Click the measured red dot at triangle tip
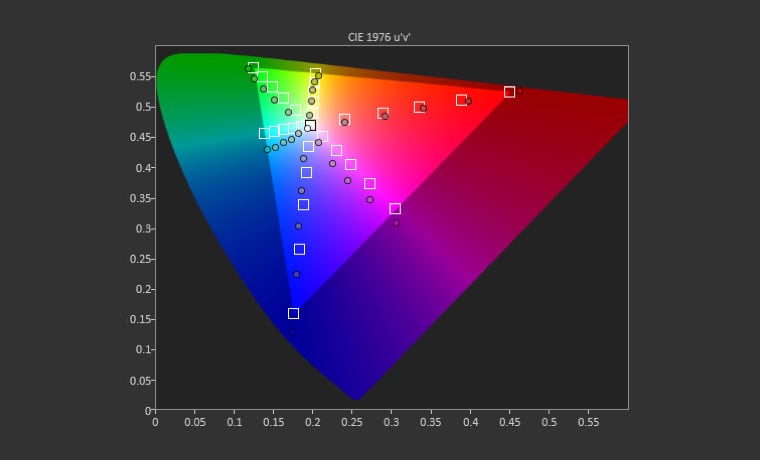This screenshot has height=460, width=760. click(x=520, y=91)
